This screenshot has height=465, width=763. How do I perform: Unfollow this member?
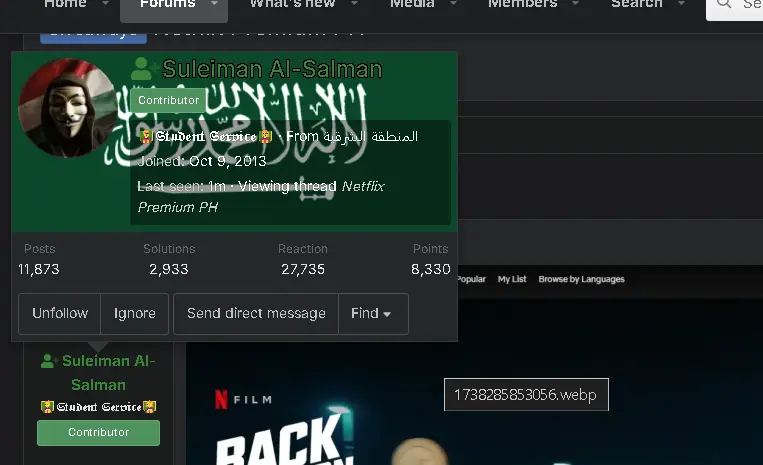point(60,314)
